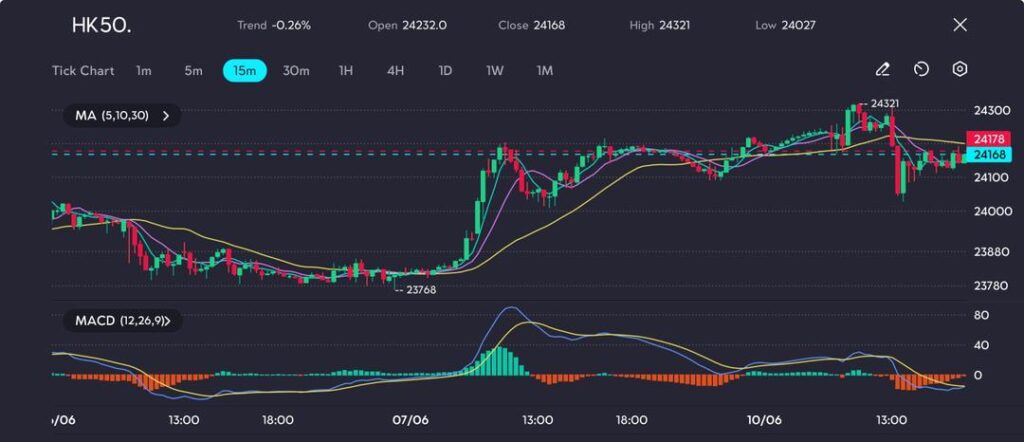Choose the 4H timeframe
Screen dimensions: 1024x442
point(395,71)
